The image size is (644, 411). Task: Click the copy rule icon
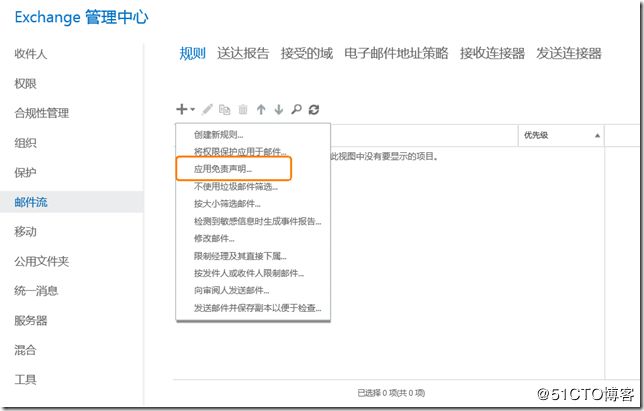point(225,109)
